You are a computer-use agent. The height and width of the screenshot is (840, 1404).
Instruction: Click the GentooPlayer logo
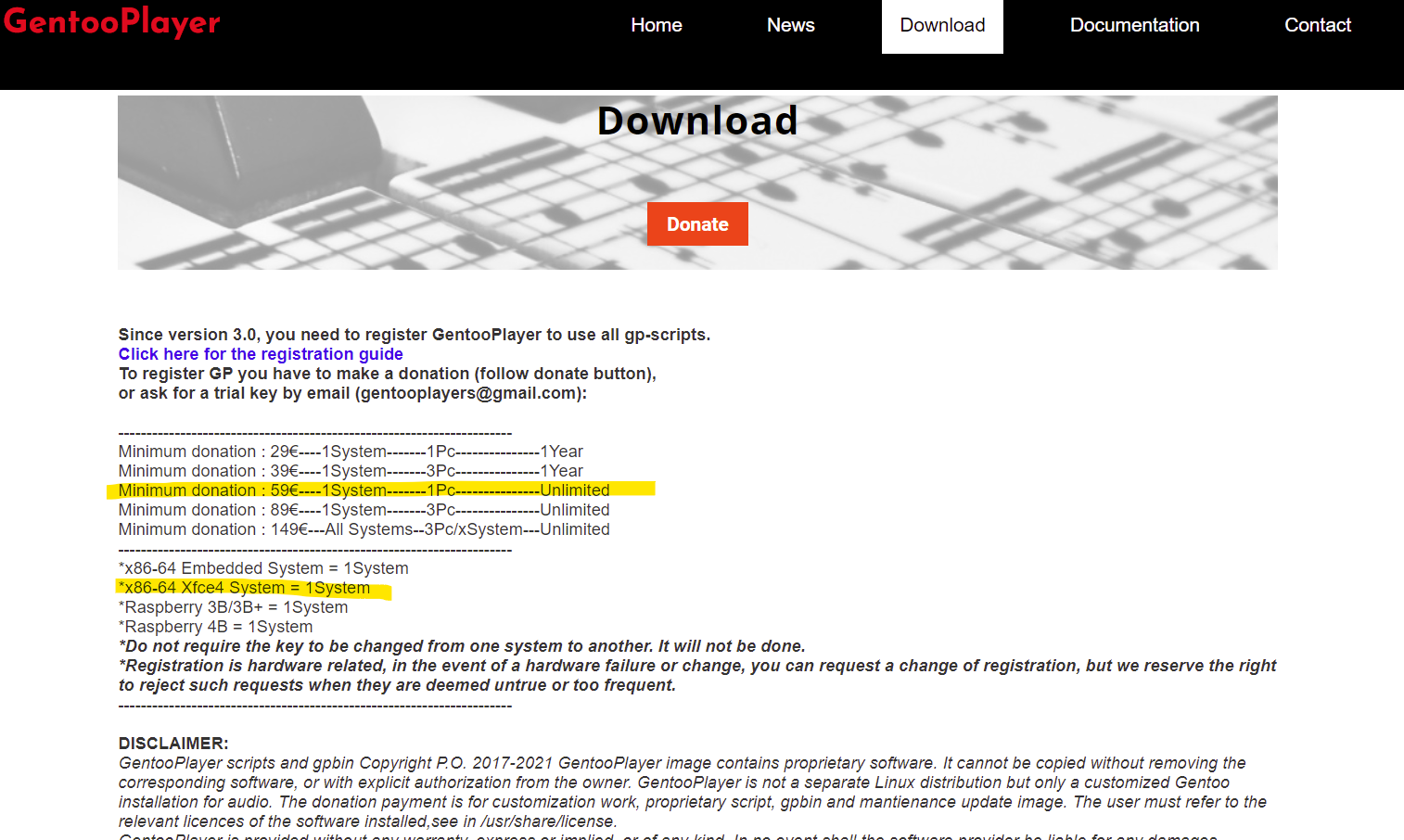tap(111, 21)
